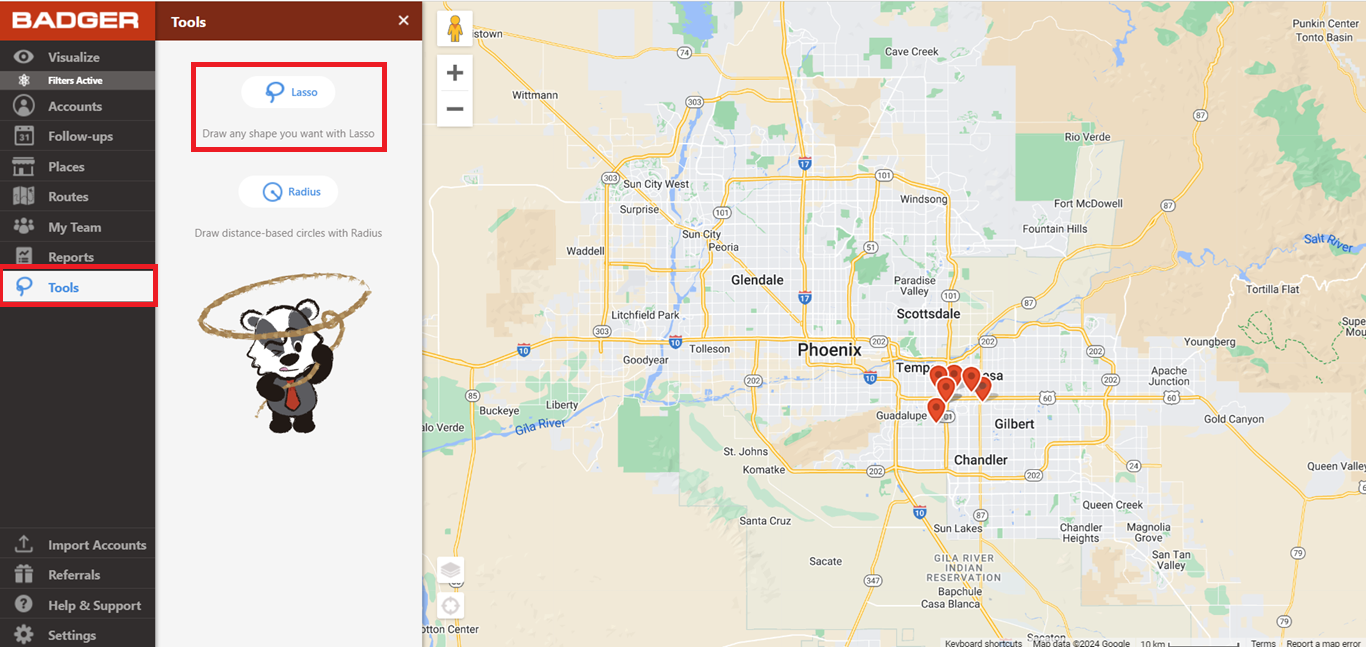
Task: Click Report a map error link
Action: pyautogui.click(x=1323, y=643)
